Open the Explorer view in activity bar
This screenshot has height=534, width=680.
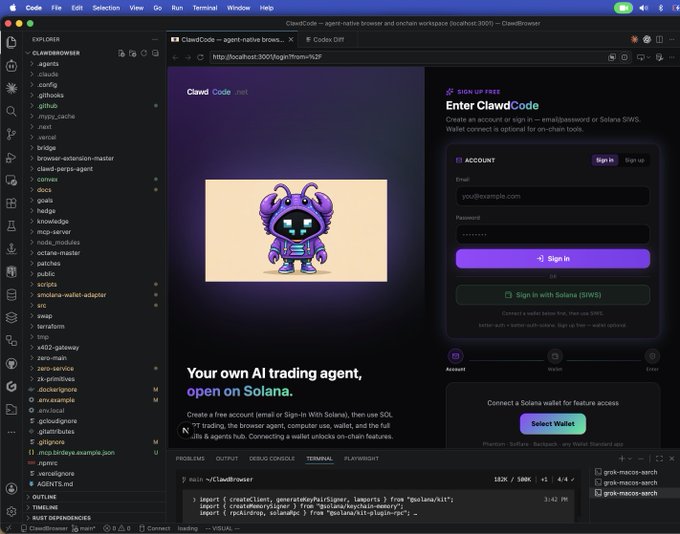(x=11, y=42)
